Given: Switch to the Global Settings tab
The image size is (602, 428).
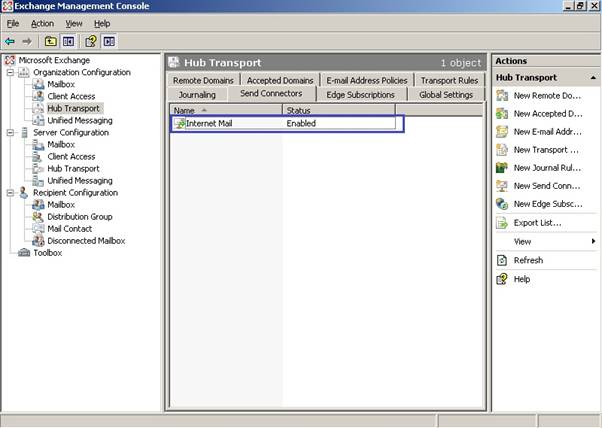Looking at the screenshot, I should pos(446,95).
